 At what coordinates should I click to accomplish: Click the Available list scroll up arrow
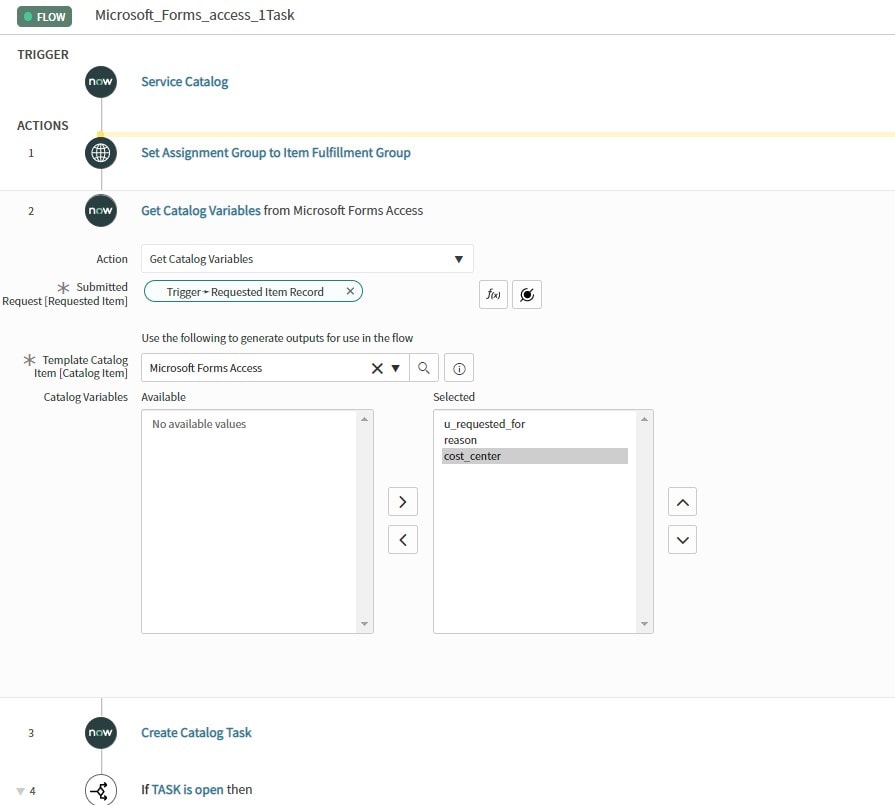[364, 419]
